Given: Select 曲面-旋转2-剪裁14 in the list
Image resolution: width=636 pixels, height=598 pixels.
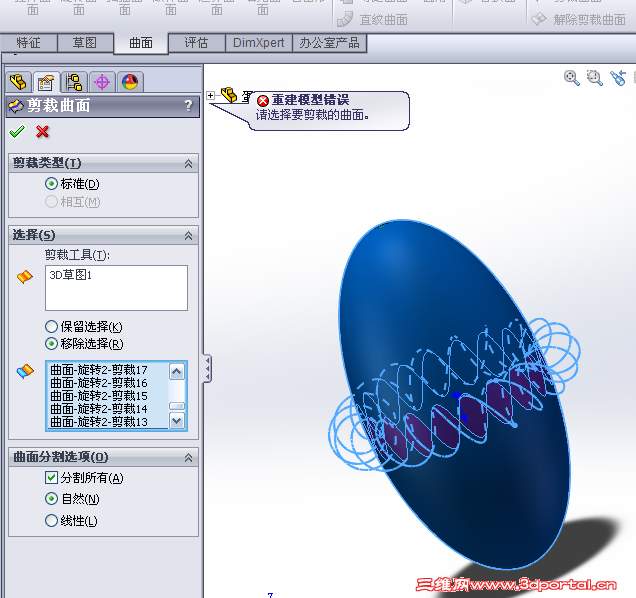Looking at the screenshot, I should (99, 409).
